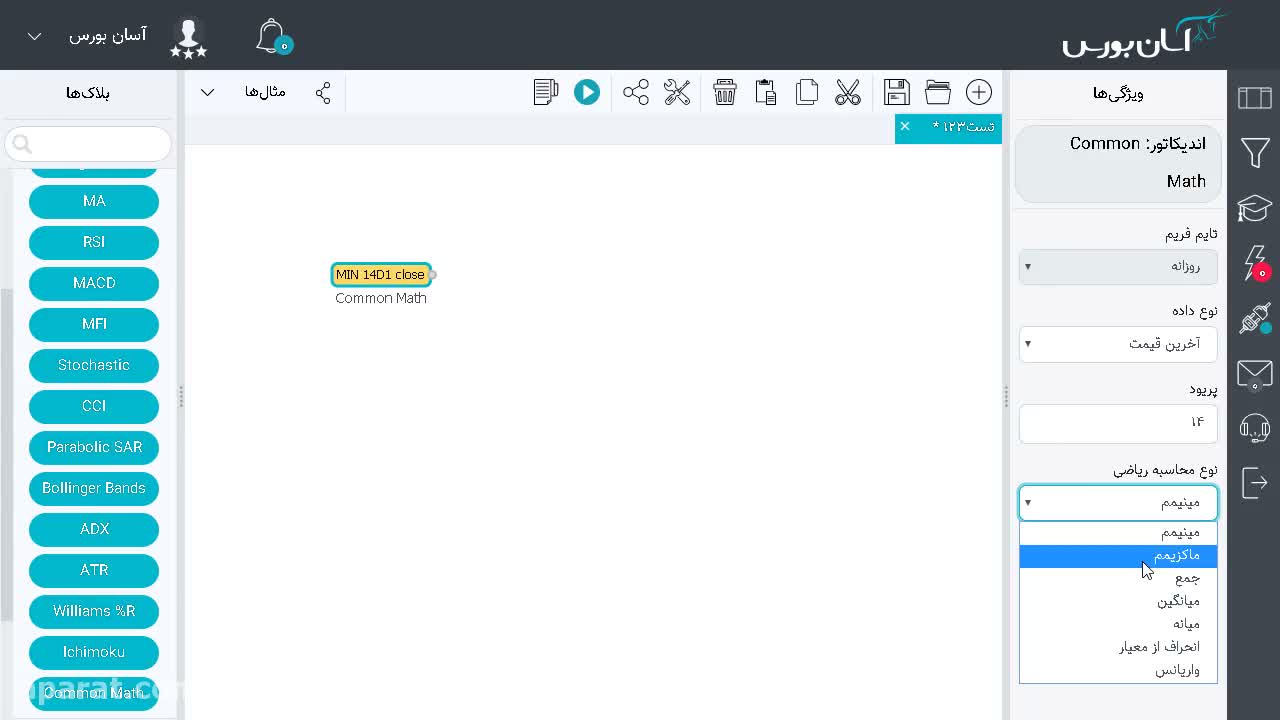This screenshot has height=720, width=1280.
Task: Click the filter funnel icon in right sidebar
Action: tap(1255, 153)
